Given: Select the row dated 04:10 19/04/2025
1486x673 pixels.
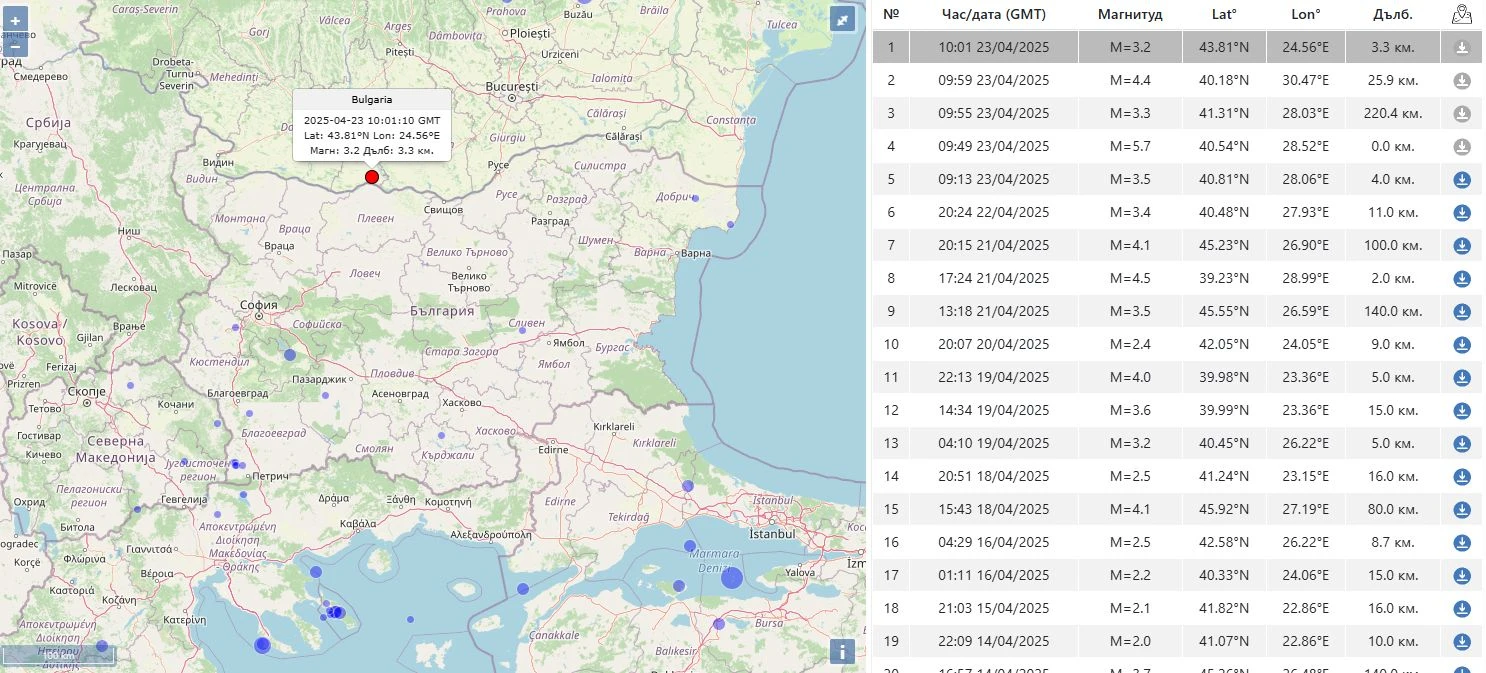Looking at the screenshot, I should pyautogui.click(x=1177, y=443).
